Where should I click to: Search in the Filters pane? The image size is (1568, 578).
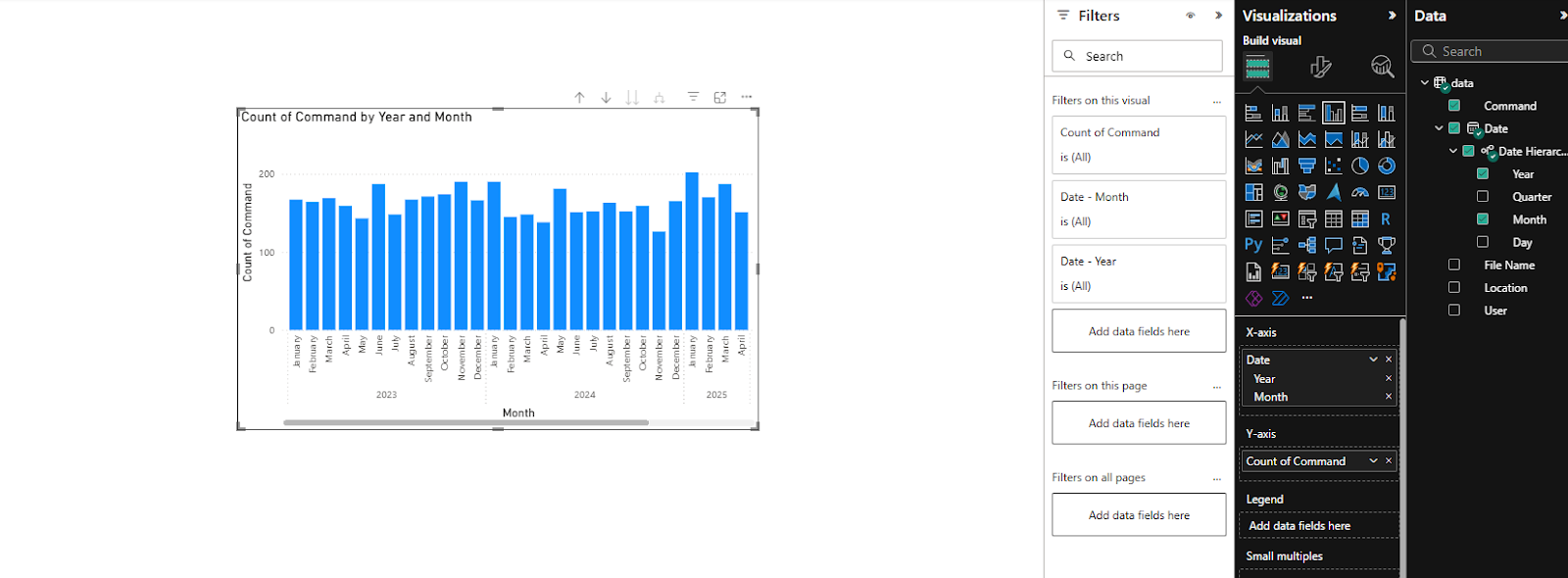(1137, 56)
